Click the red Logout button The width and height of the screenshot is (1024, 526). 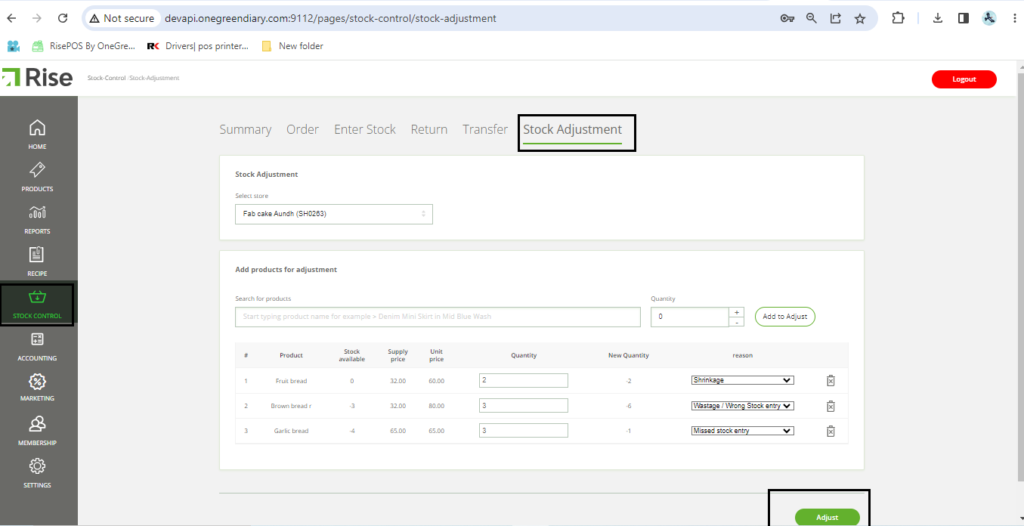pos(964,79)
